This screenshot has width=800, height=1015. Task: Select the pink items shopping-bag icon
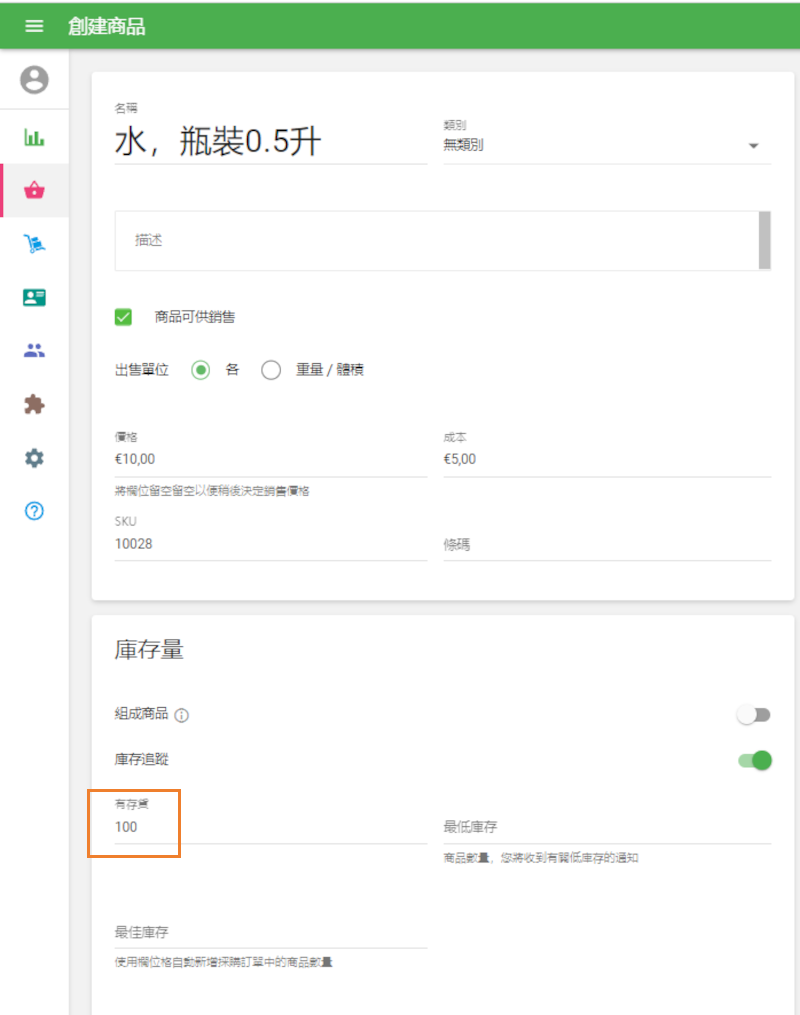click(x=34, y=190)
